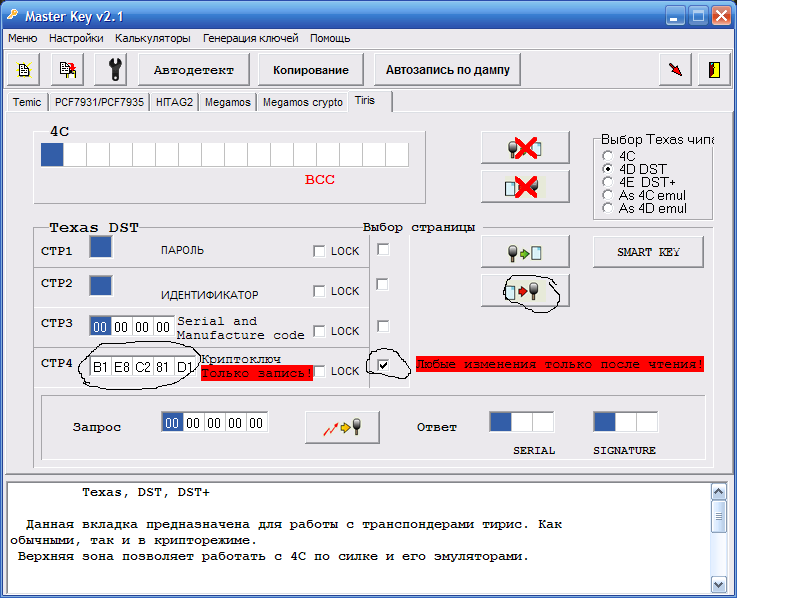Switch to the HITAG2 tab
This screenshot has height=600, width=800.
pyautogui.click(x=174, y=102)
